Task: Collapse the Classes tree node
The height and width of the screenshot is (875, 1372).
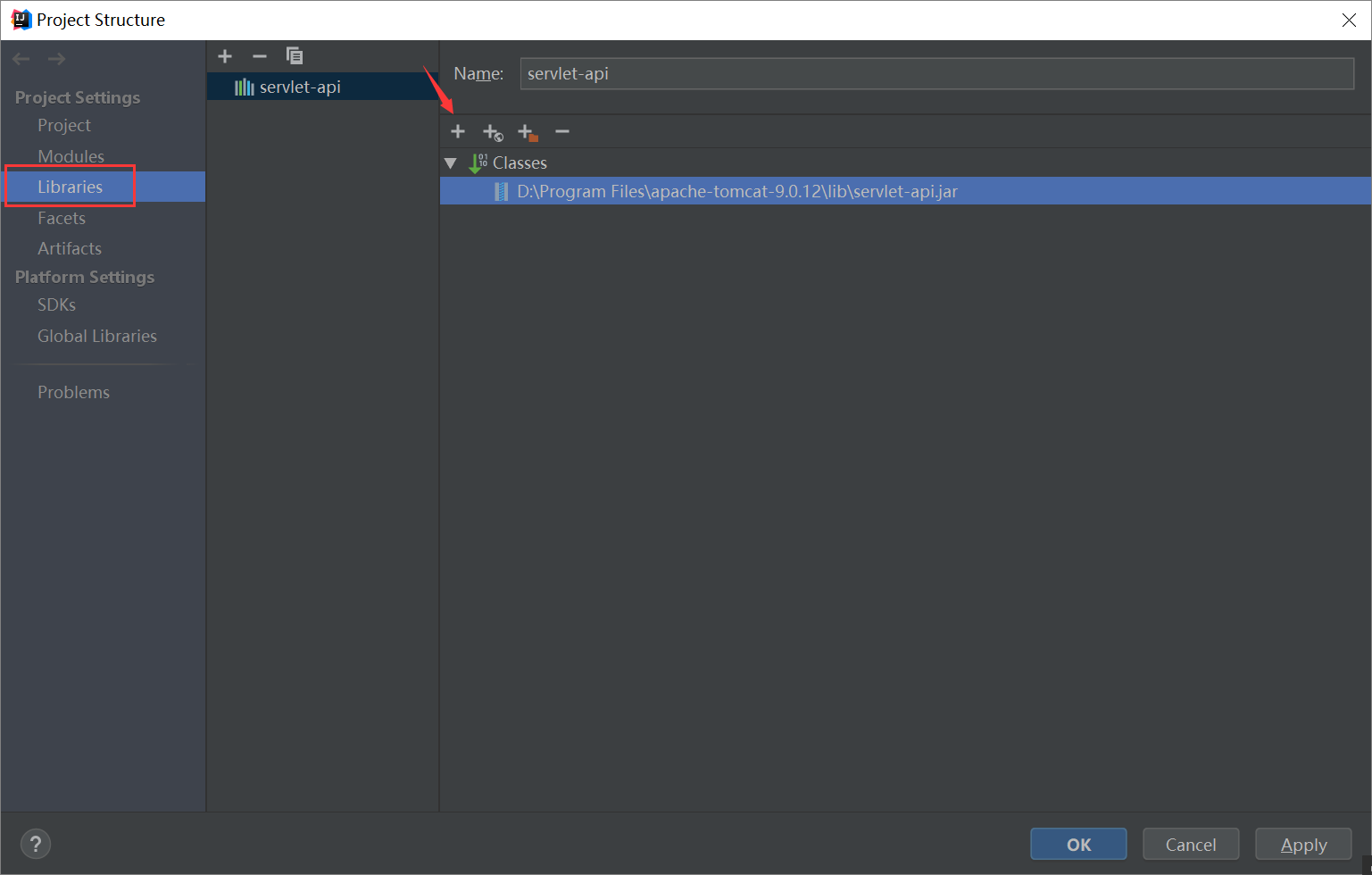Action: (x=452, y=162)
